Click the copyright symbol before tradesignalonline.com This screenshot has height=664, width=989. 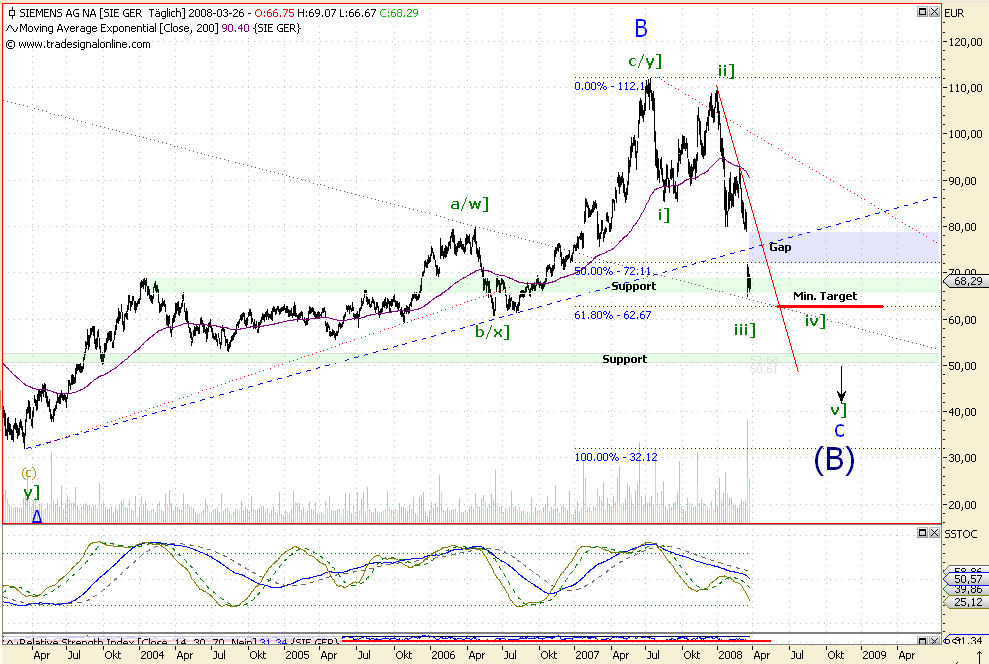pyautogui.click(x=9, y=43)
